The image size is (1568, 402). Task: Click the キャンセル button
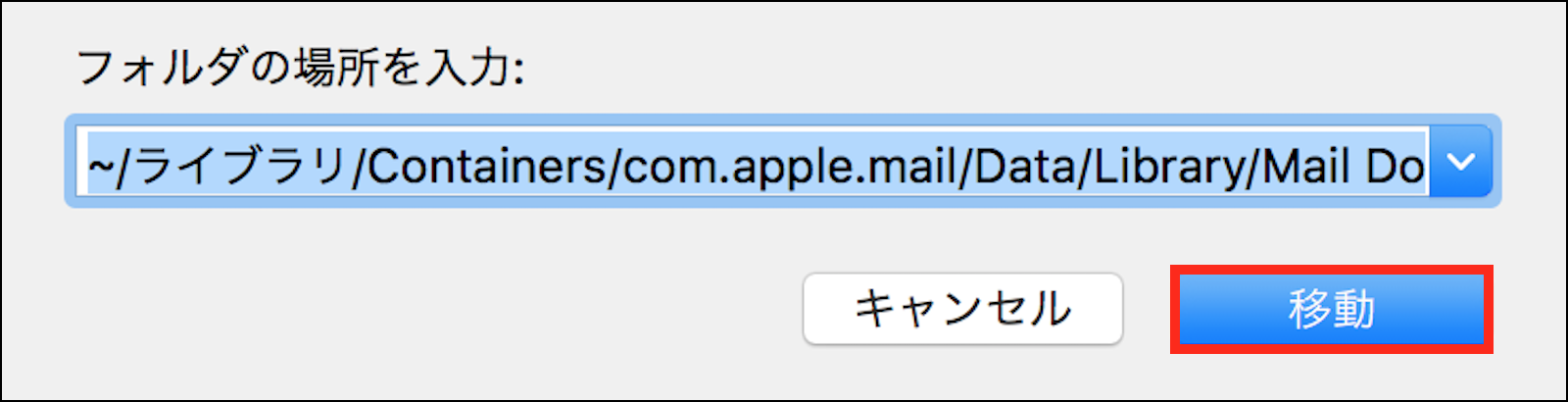pyautogui.click(x=962, y=309)
